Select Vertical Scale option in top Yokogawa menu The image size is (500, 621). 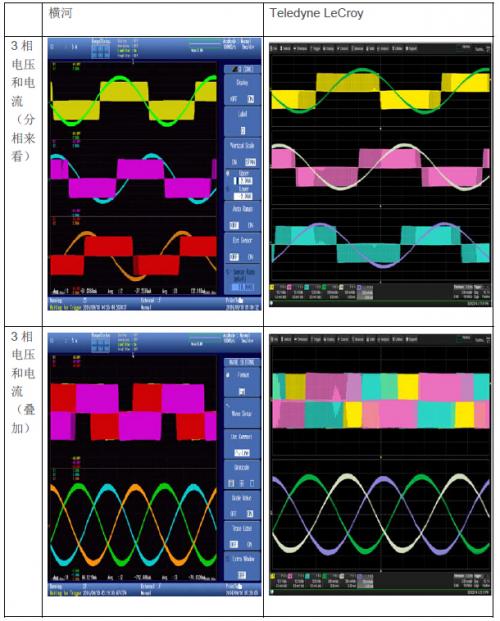tap(242, 154)
